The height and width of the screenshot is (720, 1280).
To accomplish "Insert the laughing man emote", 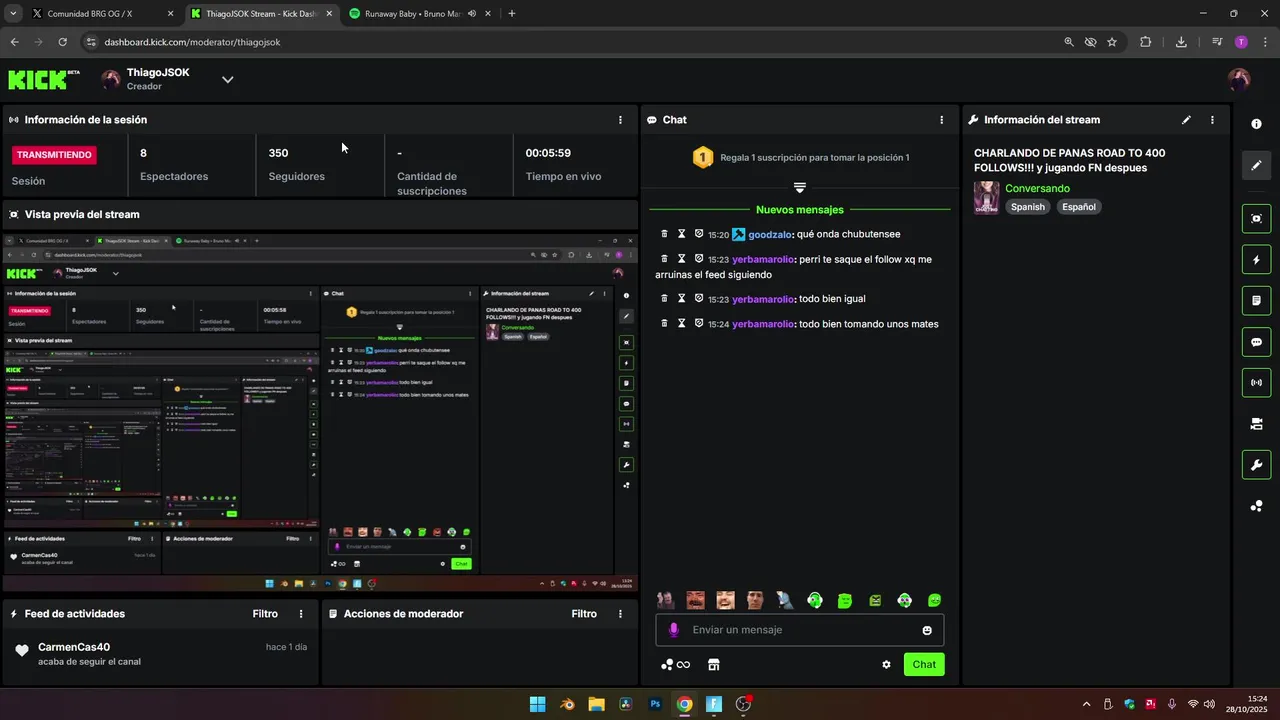I will coord(725,600).
